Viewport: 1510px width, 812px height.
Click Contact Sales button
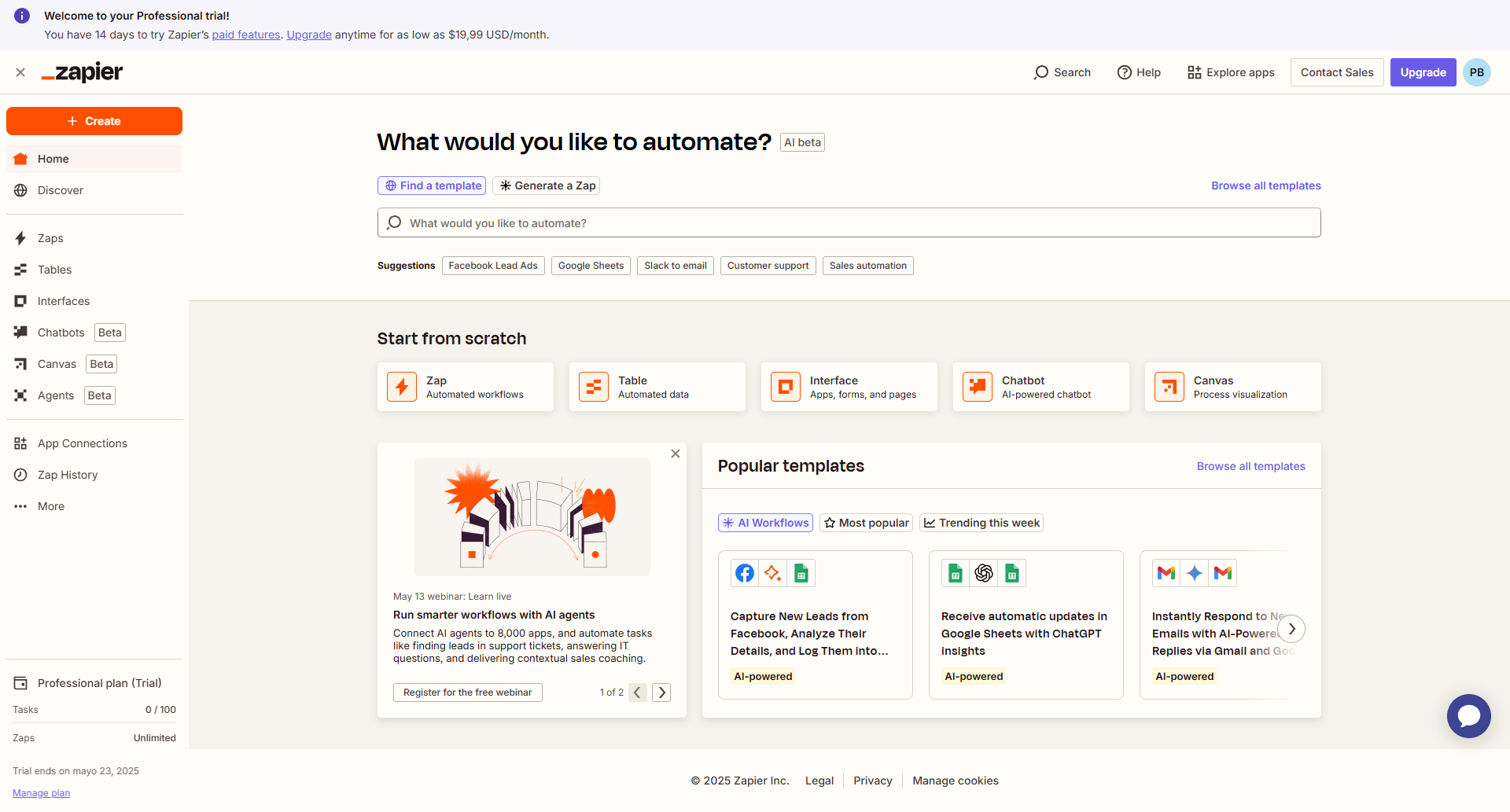[1337, 72]
